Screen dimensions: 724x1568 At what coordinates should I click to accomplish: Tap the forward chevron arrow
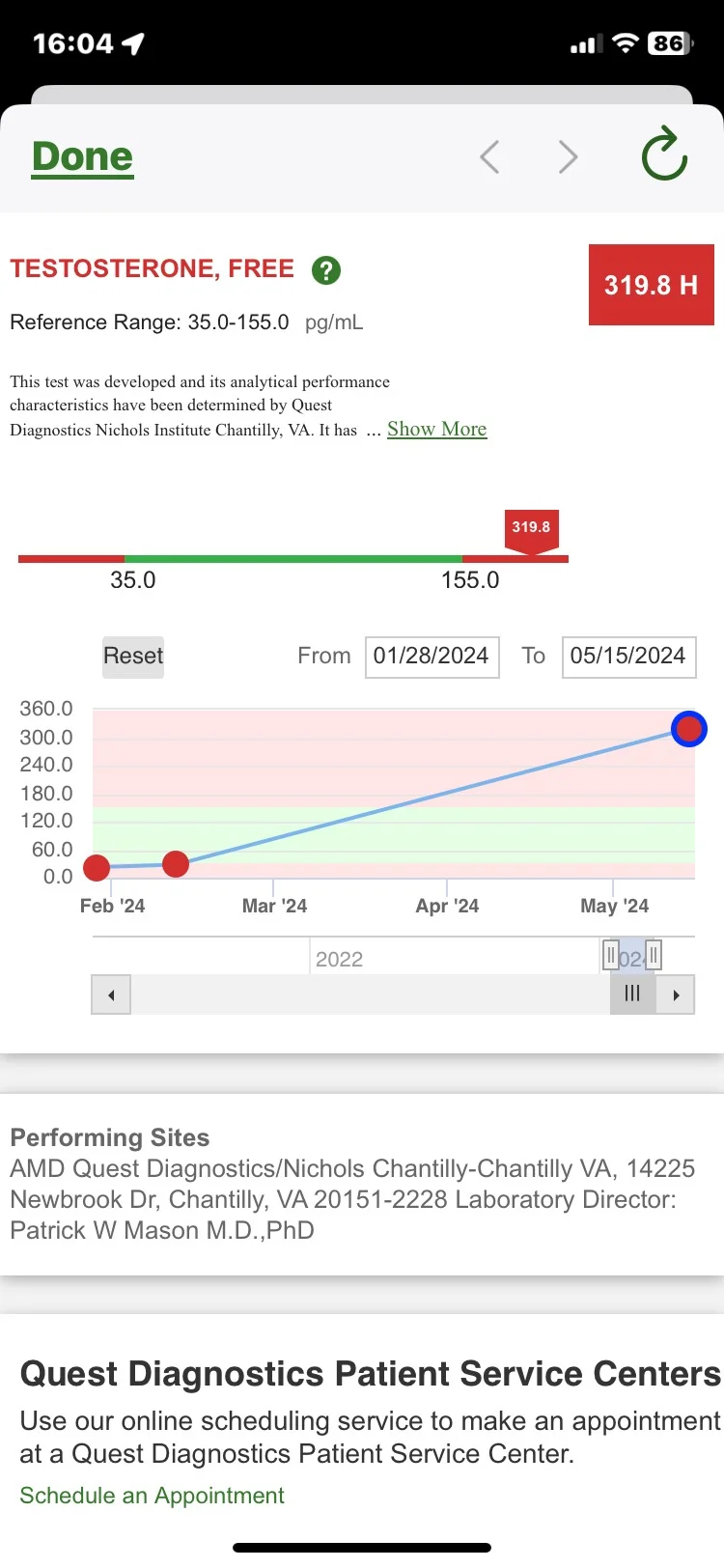click(568, 156)
